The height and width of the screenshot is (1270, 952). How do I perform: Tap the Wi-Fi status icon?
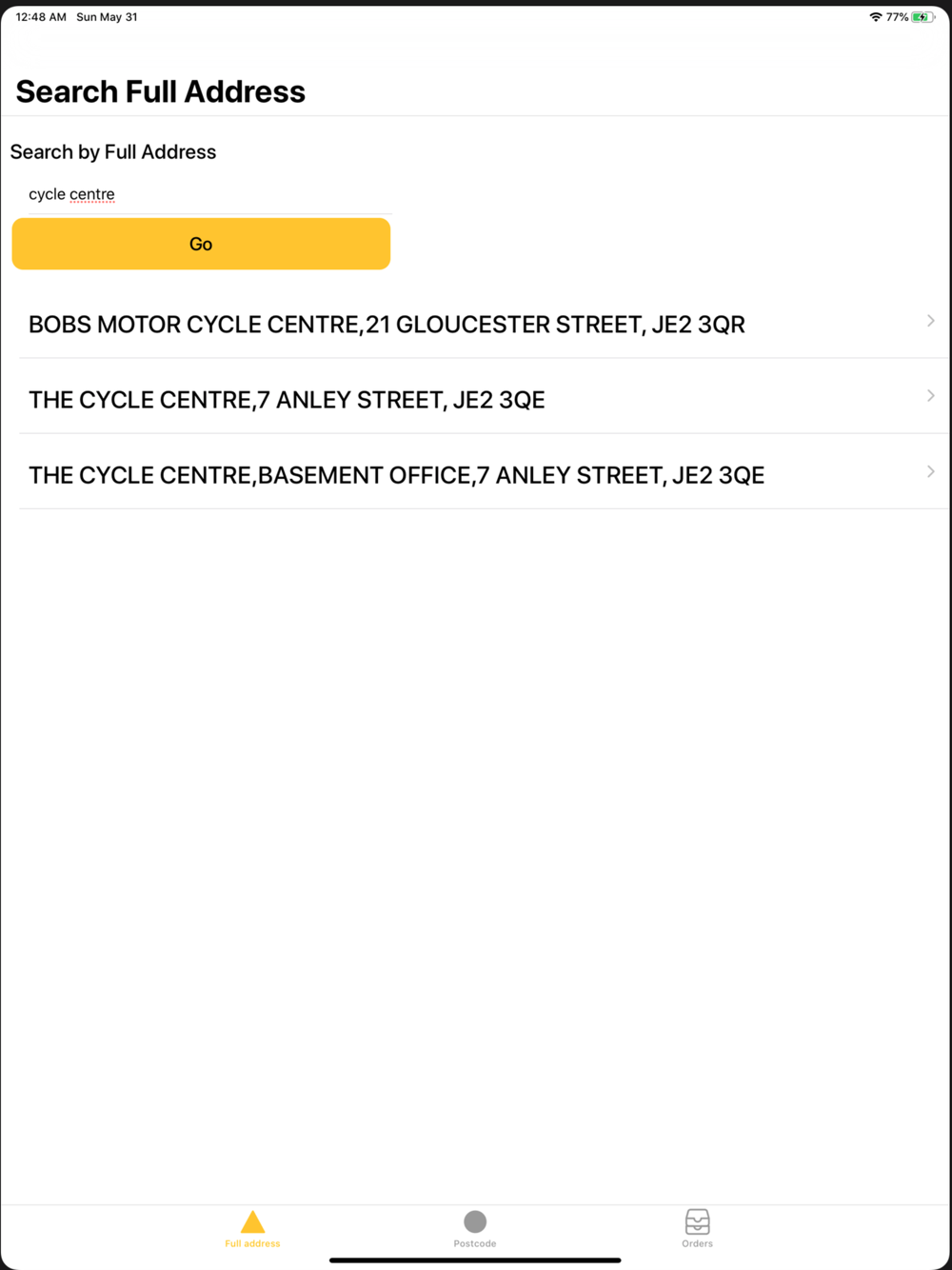(x=876, y=17)
